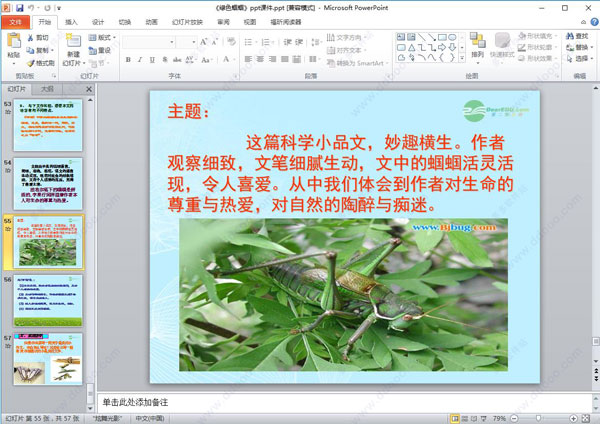This screenshot has width=600, height=424.
Task: Toggle Align Text Right
Action: click(272, 59)
